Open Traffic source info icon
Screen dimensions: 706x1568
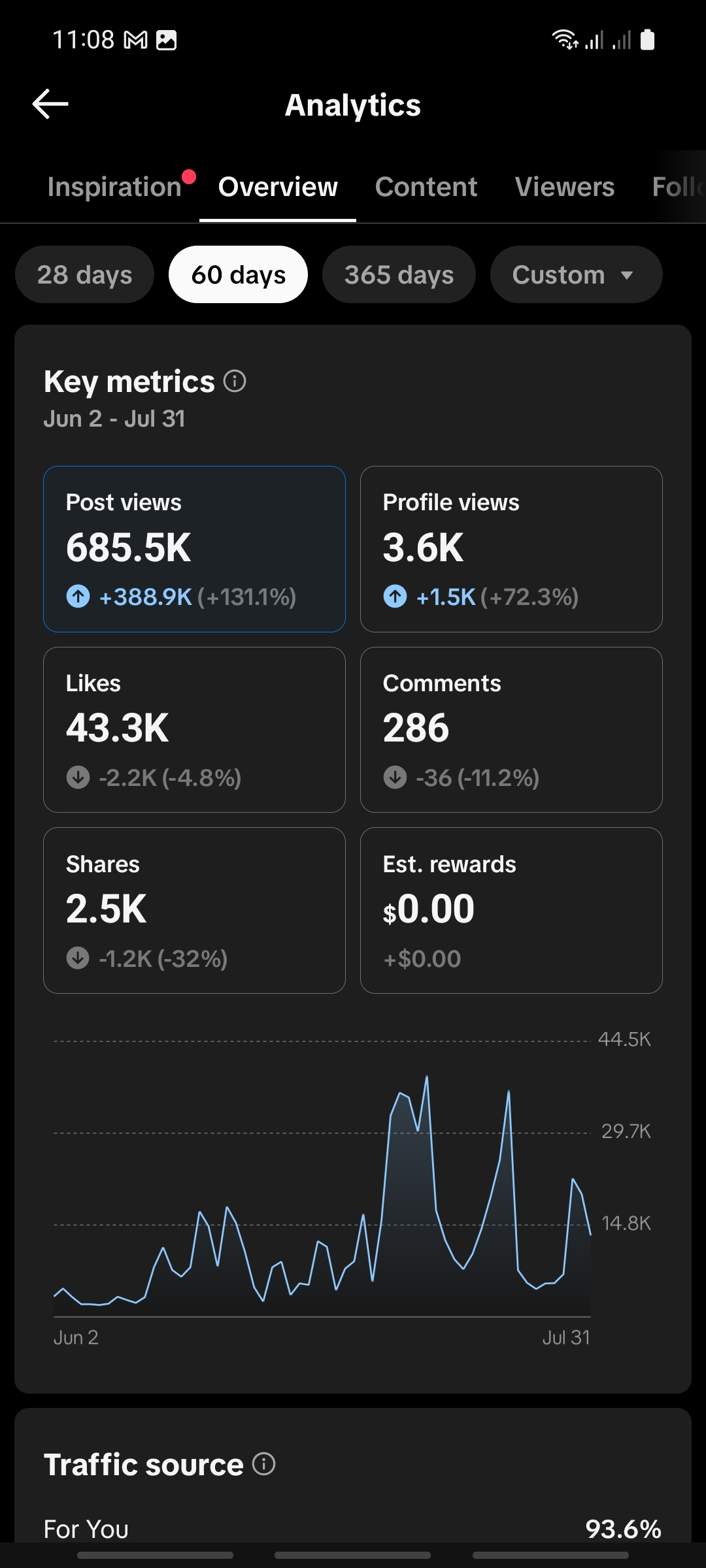[264, 1464]
